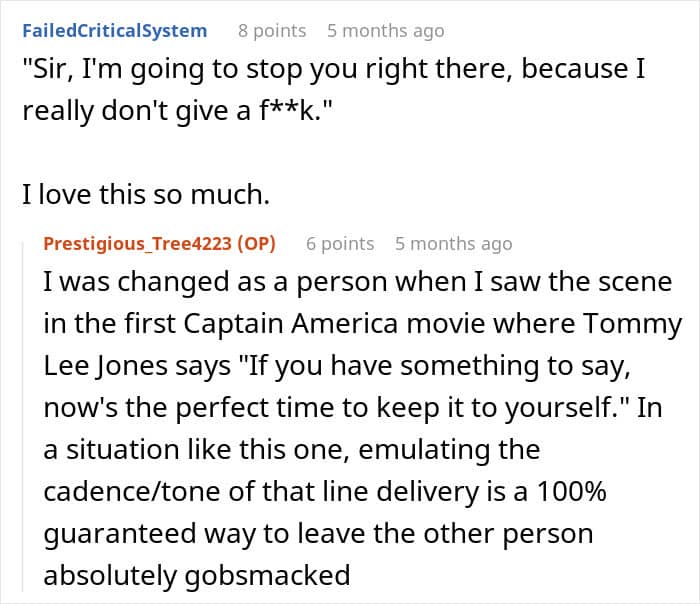The height and width of the screenshot is (604, 700).
Task: Click the 'I love this so much.' sentence
Action: click(146, 195)
